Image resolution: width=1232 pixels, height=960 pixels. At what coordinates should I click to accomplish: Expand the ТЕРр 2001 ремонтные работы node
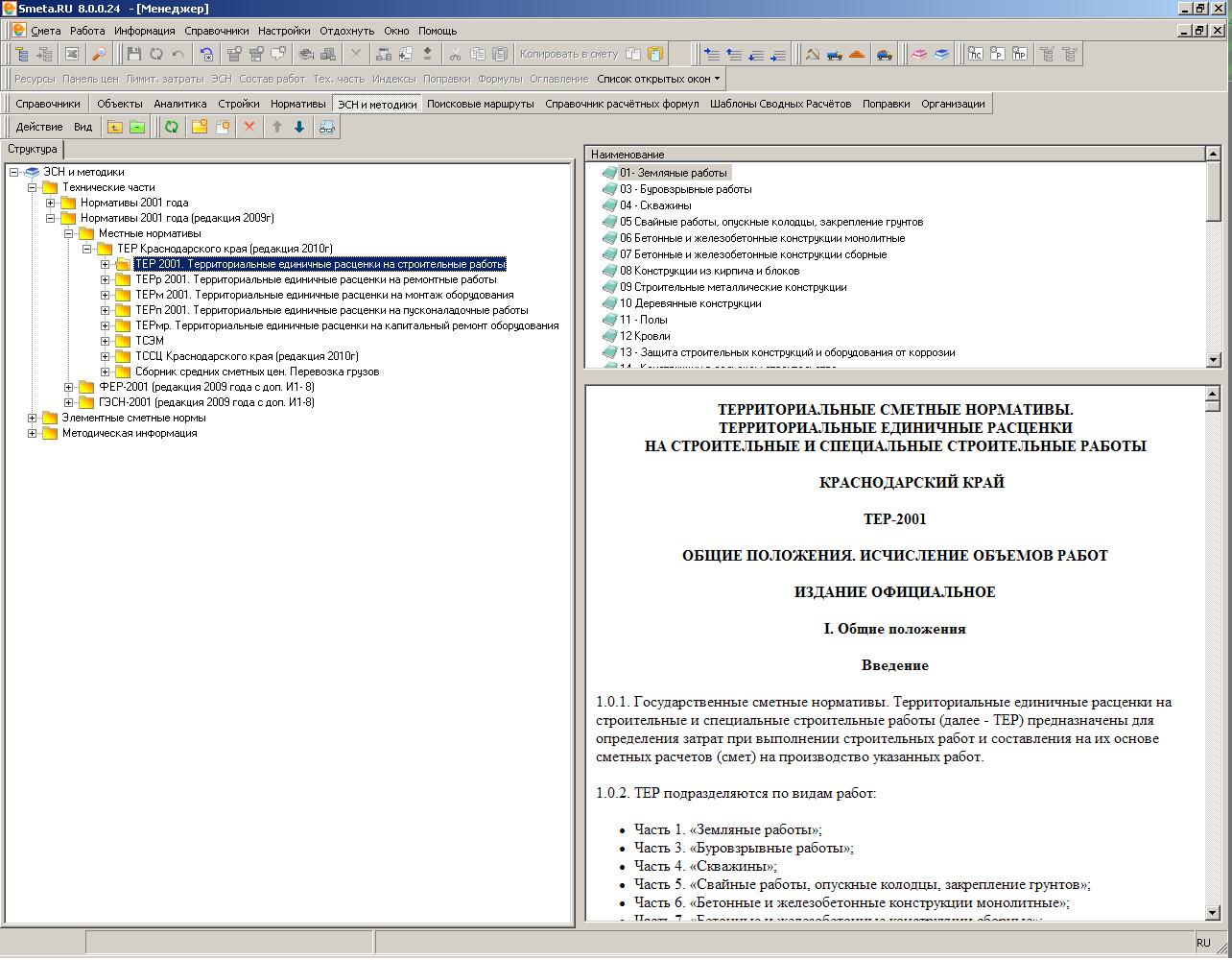pyautogui.click(x=106, y=279)
